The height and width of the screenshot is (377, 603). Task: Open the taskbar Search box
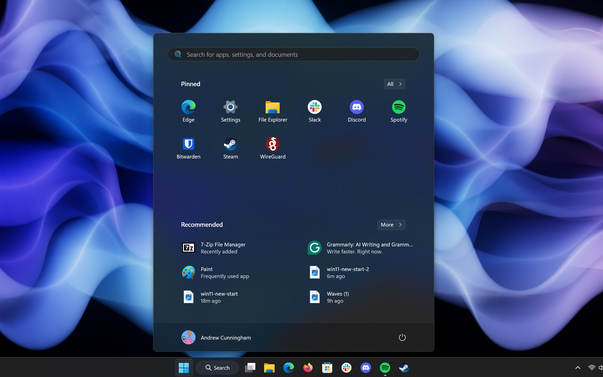click(x=217, y=368)
